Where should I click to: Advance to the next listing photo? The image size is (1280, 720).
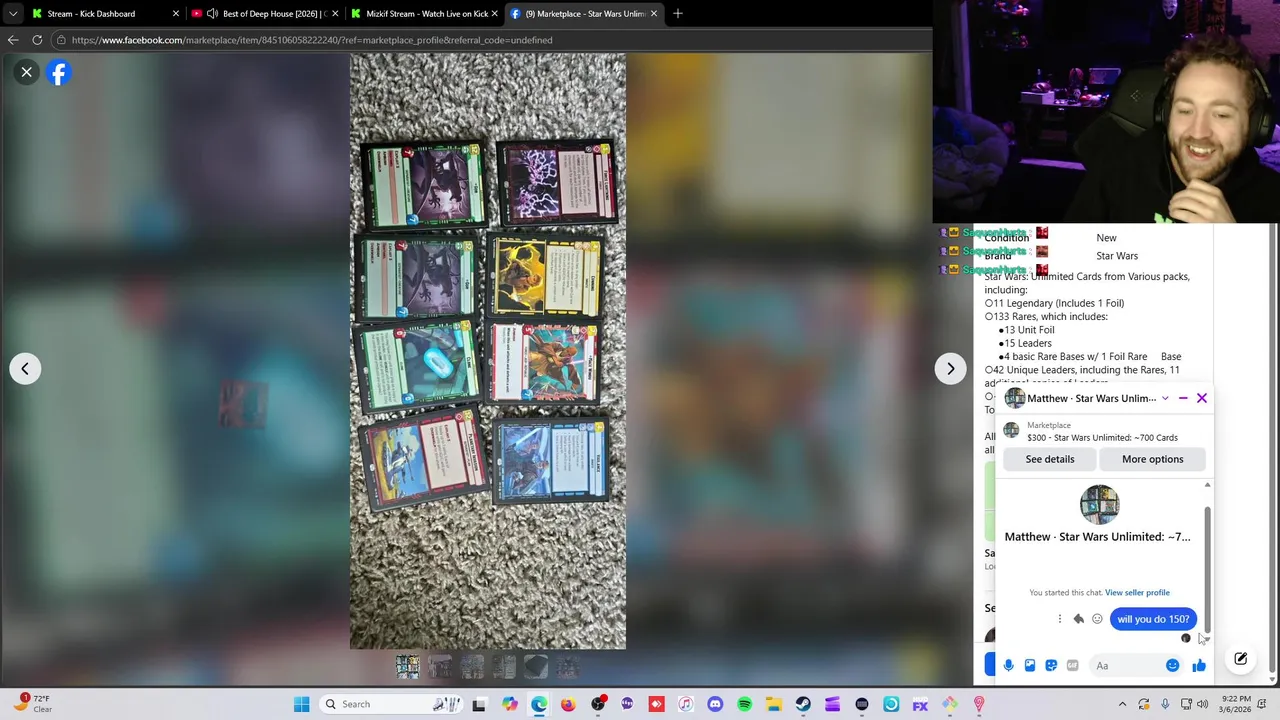[950, 369]
